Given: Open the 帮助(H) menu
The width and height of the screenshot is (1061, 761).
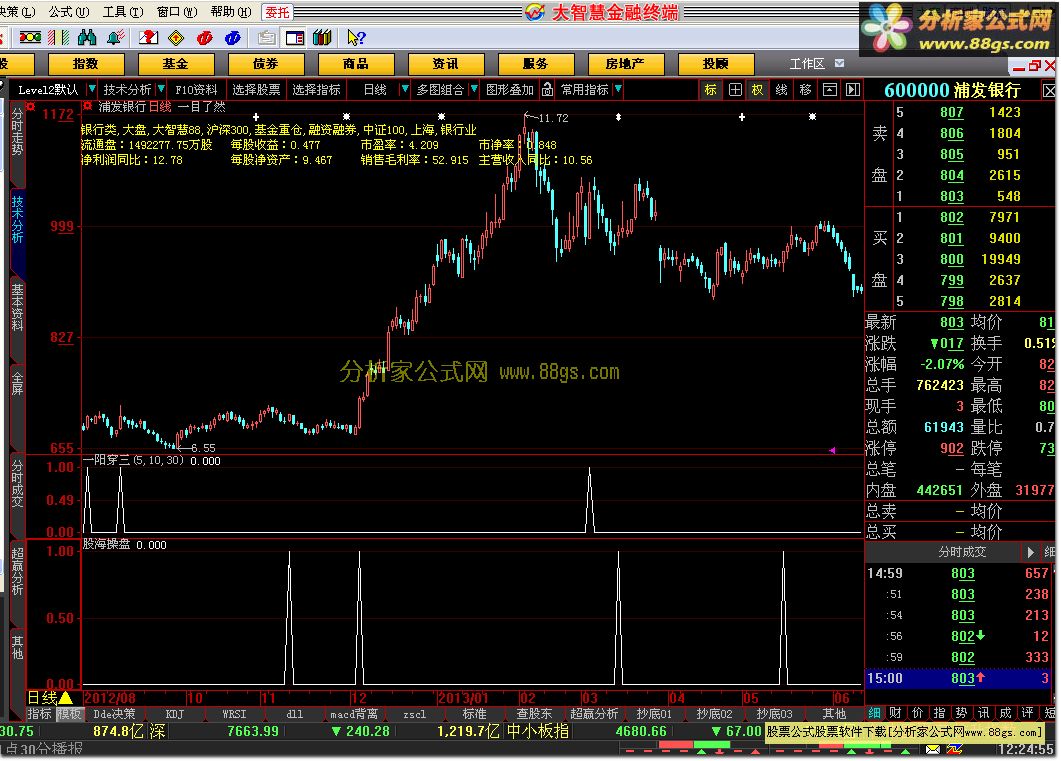Looking at the screenshot, I should click(x=231, y=11).
